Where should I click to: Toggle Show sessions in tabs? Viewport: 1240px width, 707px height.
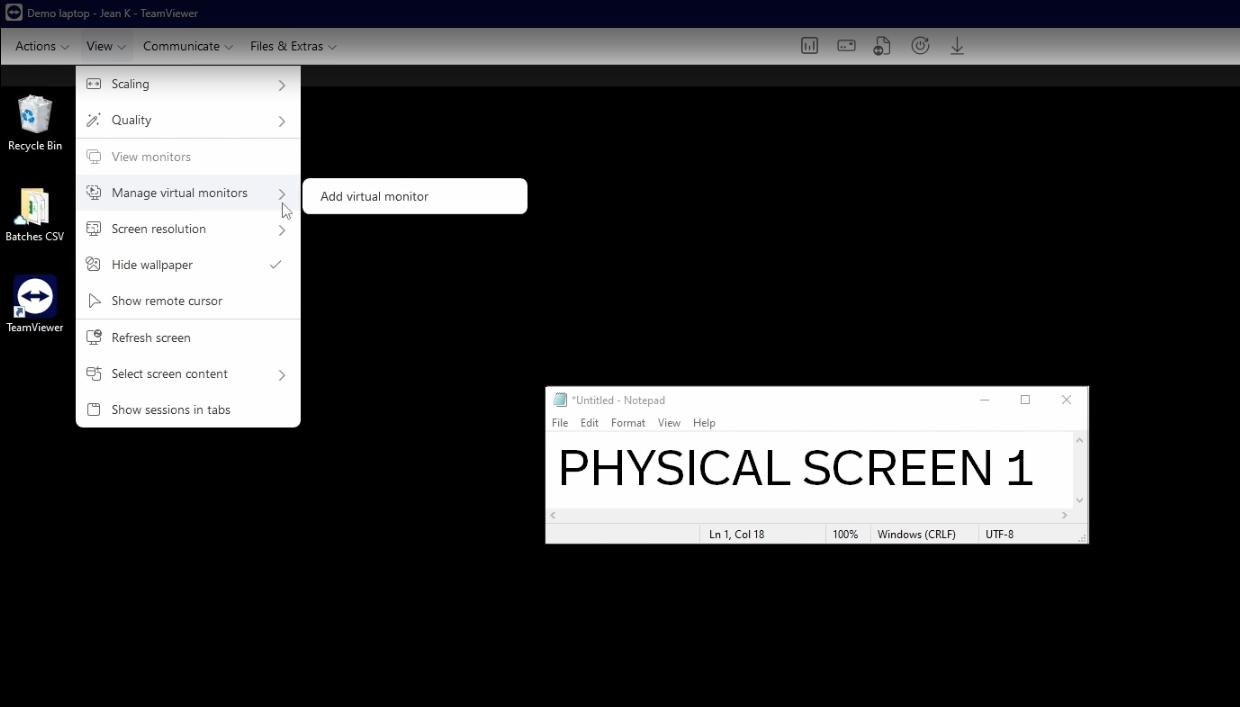coord(188,410)
